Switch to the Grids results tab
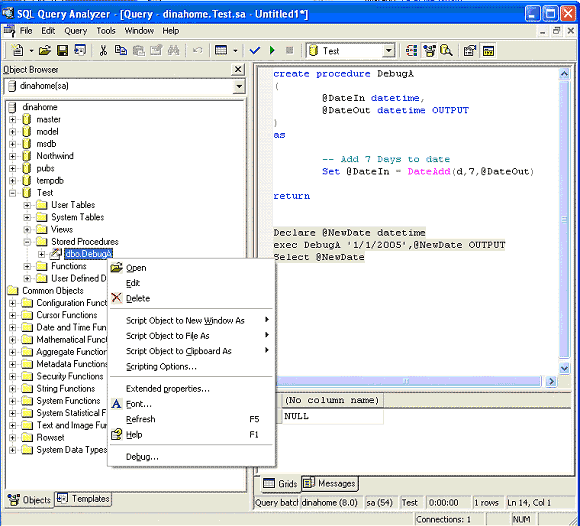 click(x=280, y=483)
